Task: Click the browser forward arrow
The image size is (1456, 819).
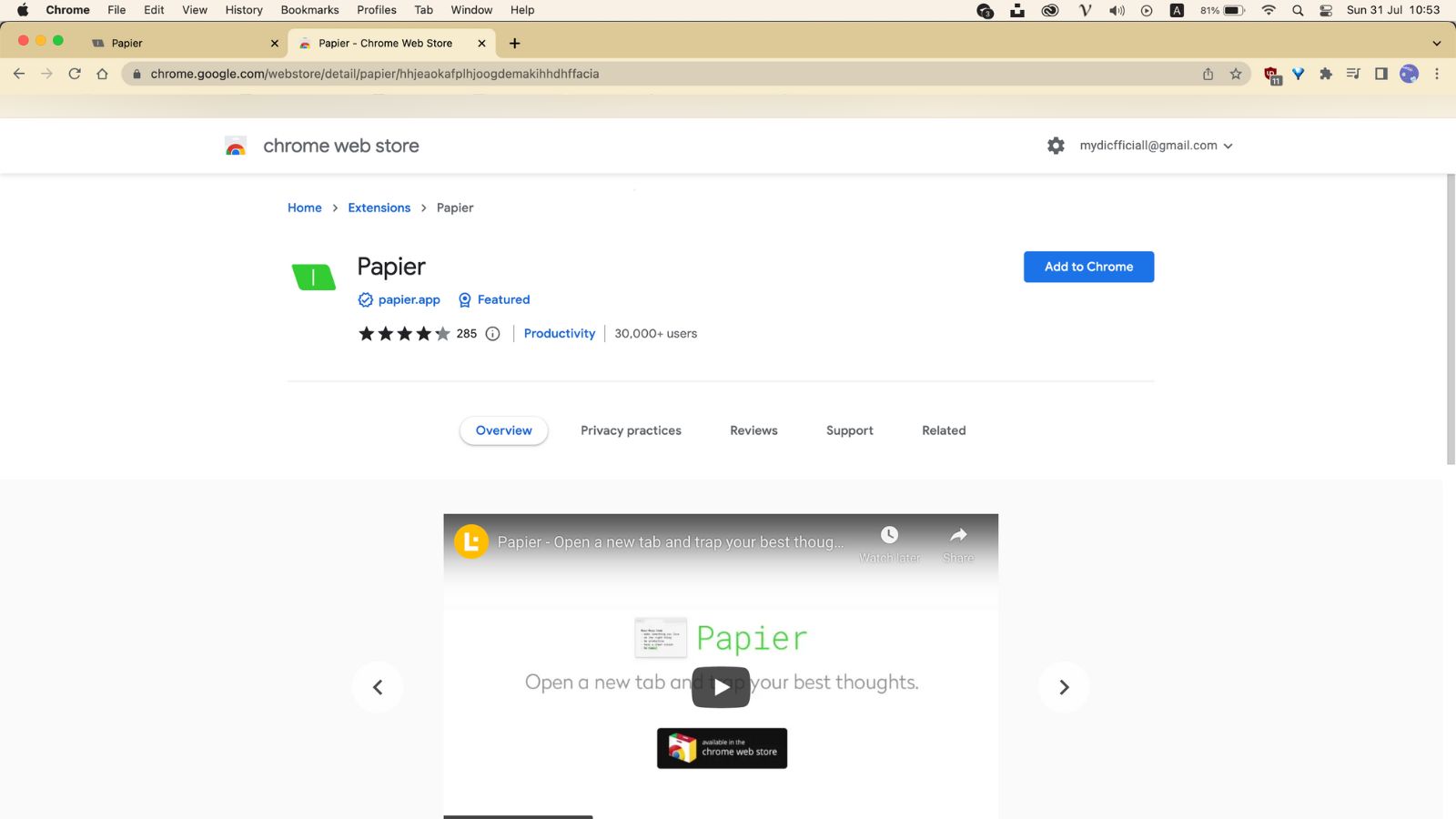Action: tap(47, 74)
